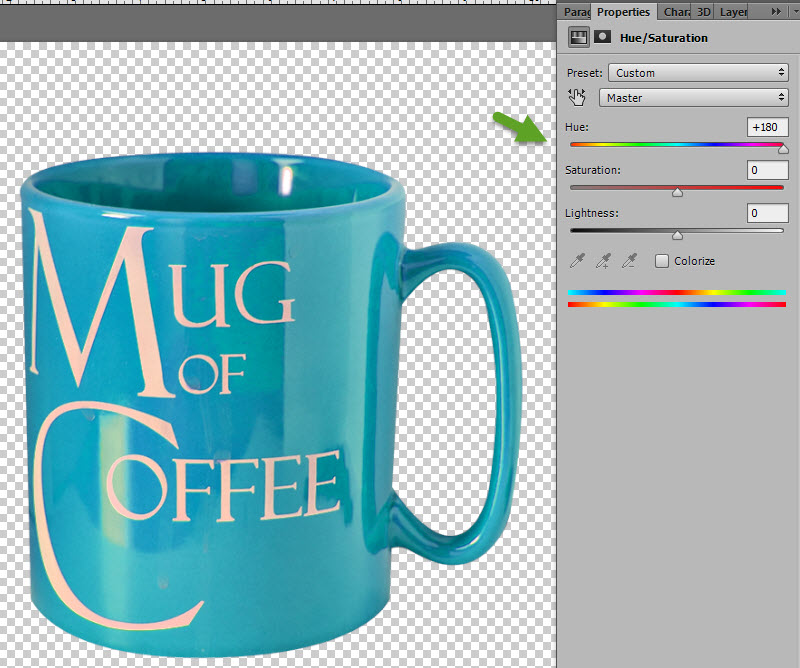
Task: Click the Lightness value input field
Action: [x=767, y=213]
